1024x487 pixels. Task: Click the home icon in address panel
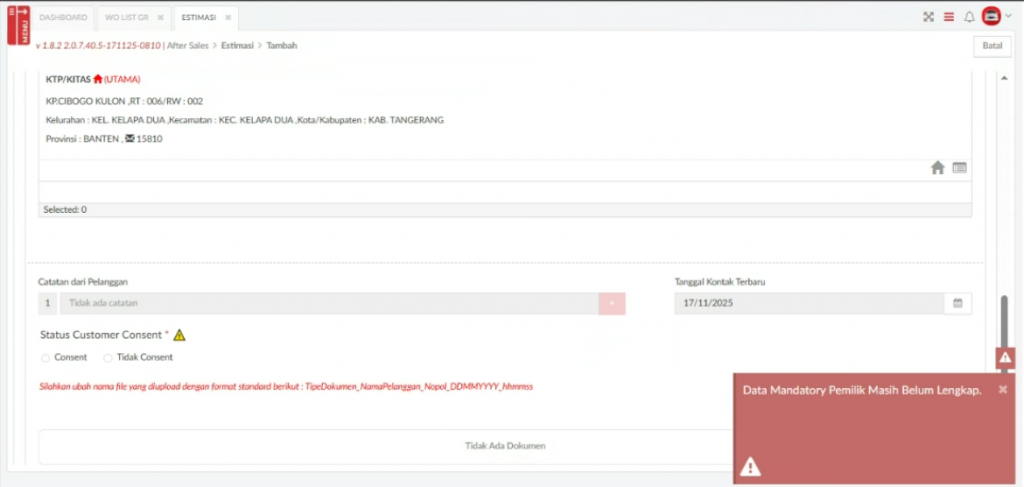pos(937,168)
